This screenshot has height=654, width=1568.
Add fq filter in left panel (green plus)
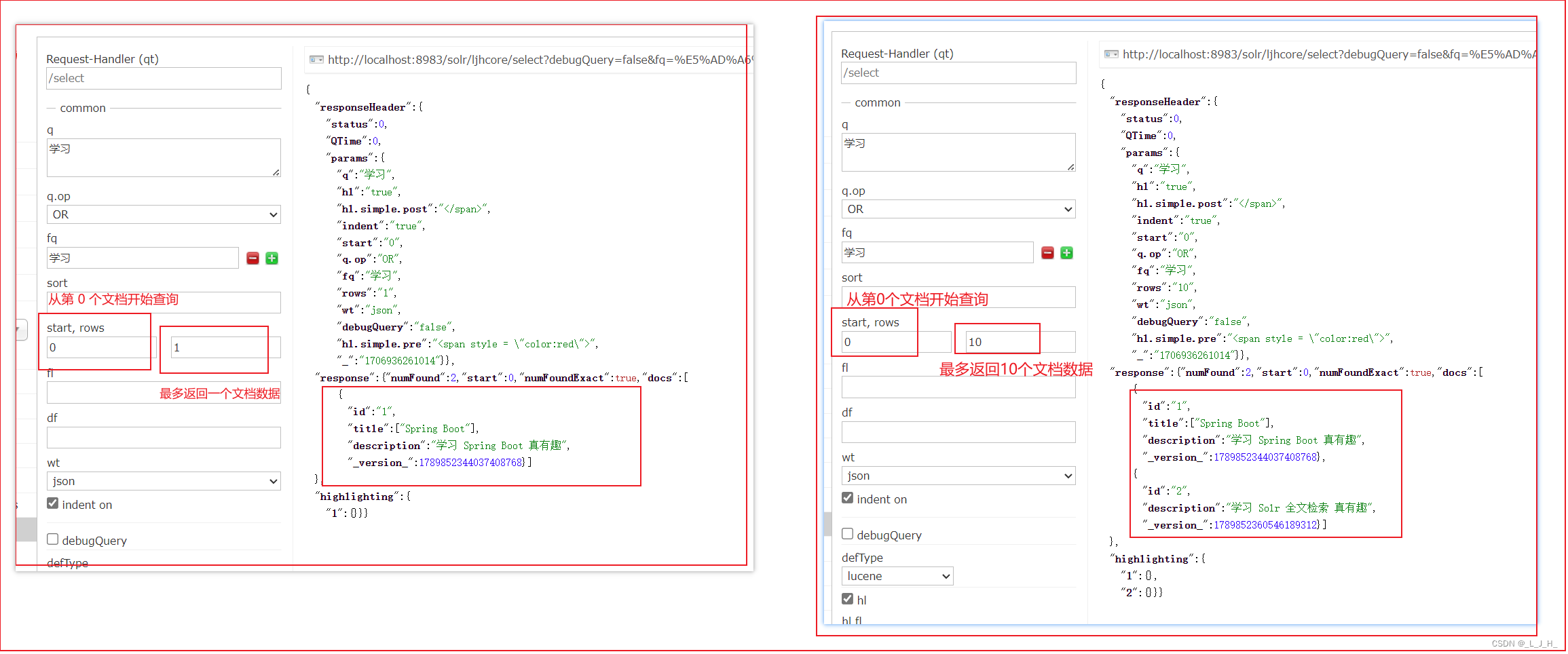coord(272,258)
